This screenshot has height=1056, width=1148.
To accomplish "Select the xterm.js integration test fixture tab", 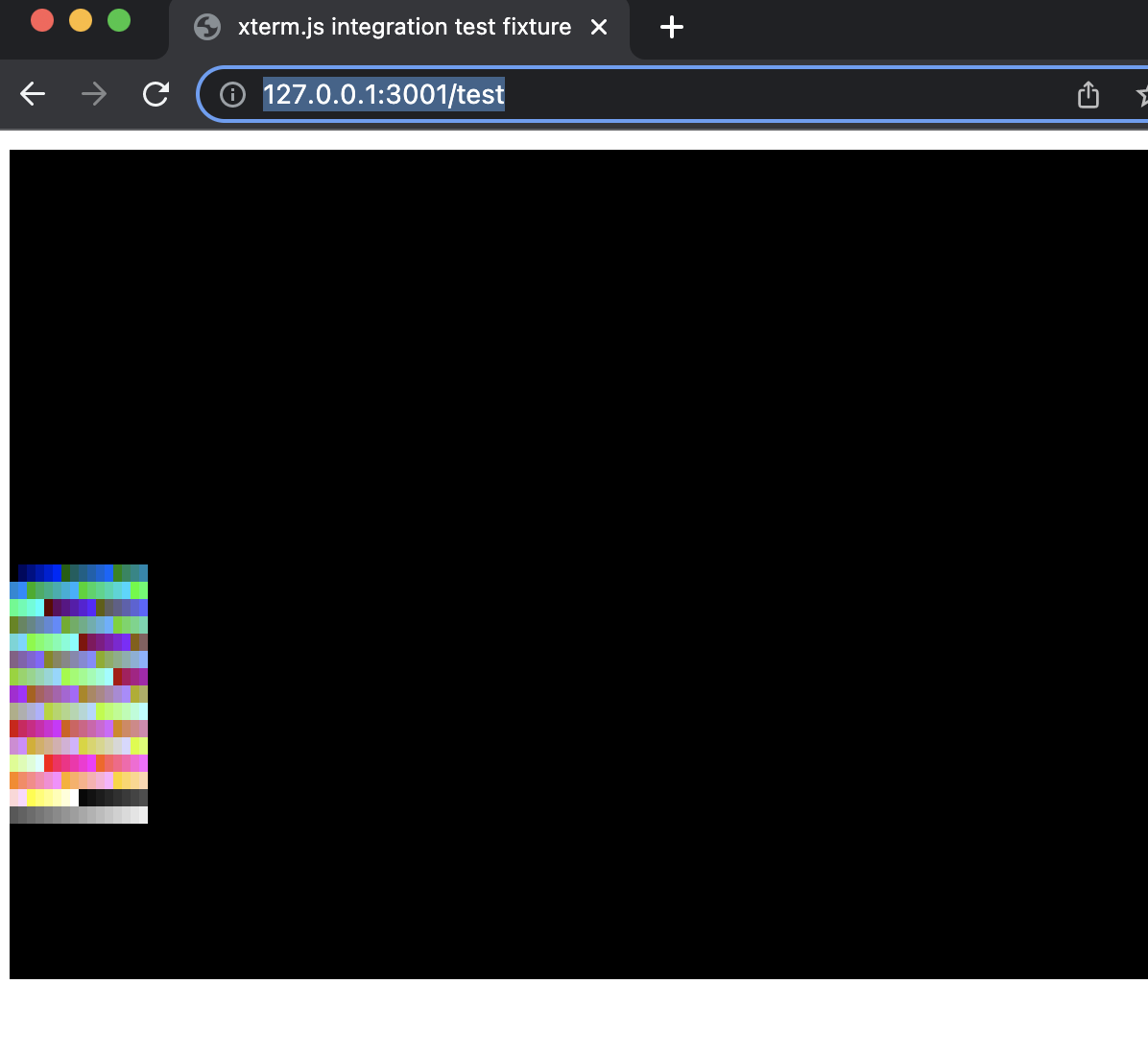I will click(x=399, y=28).
